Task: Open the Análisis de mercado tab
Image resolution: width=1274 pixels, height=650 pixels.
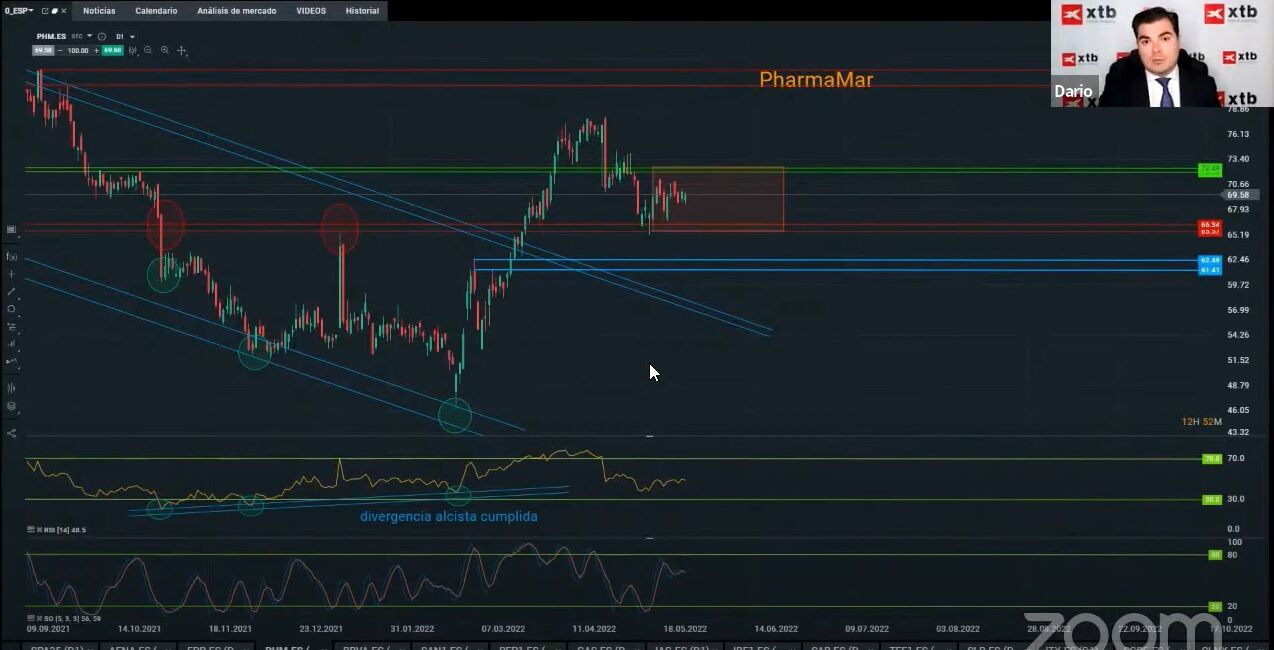Action: [237, 11]
